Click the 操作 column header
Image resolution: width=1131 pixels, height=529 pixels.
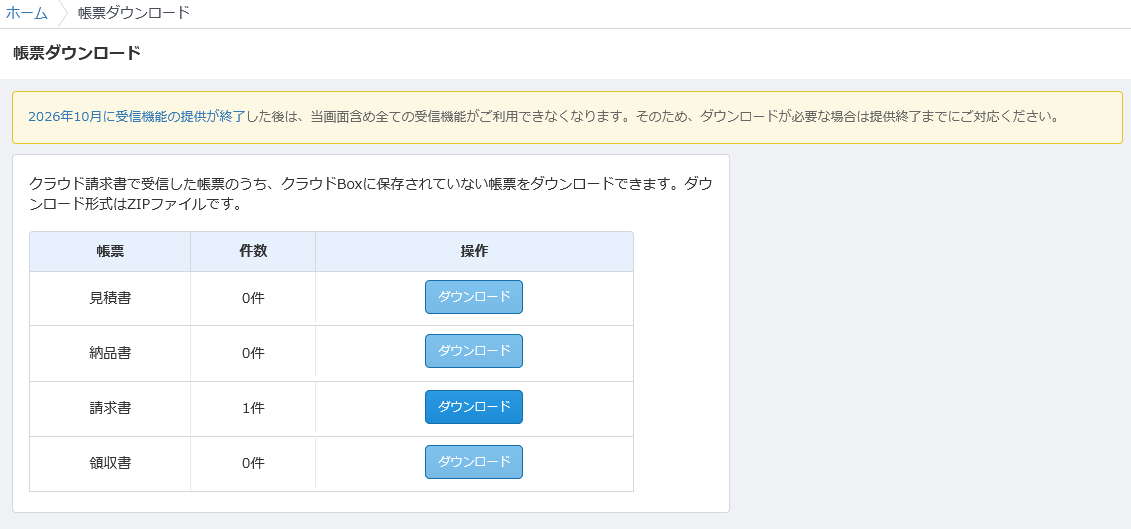point(474,252)
